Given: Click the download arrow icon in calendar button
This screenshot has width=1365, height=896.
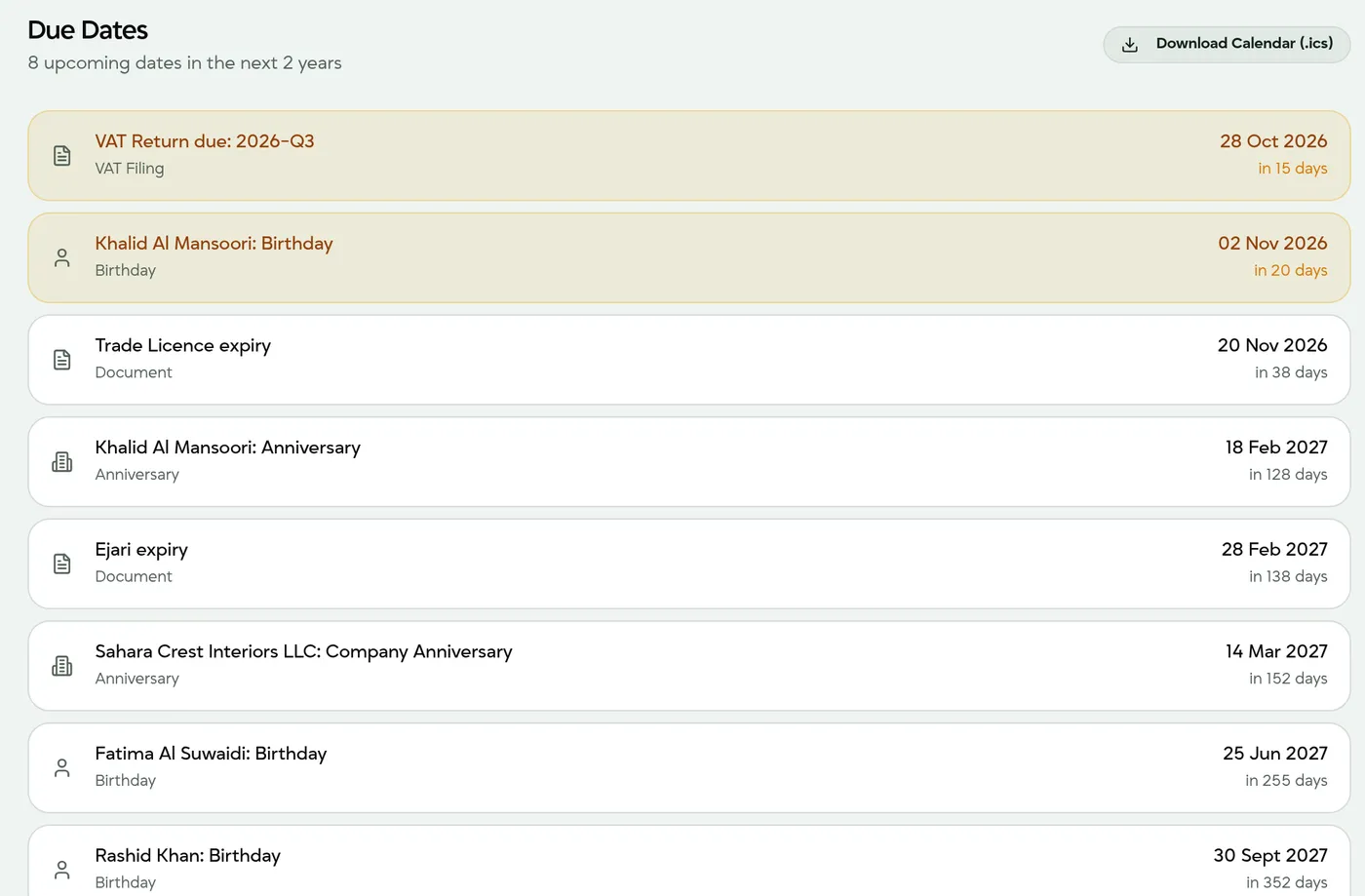Looking at the screenshot, I should tap(1130, 45).
